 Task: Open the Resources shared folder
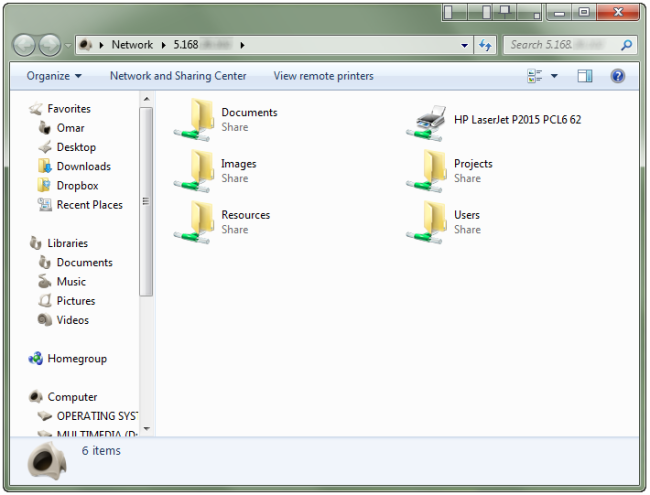pos(222,222)
